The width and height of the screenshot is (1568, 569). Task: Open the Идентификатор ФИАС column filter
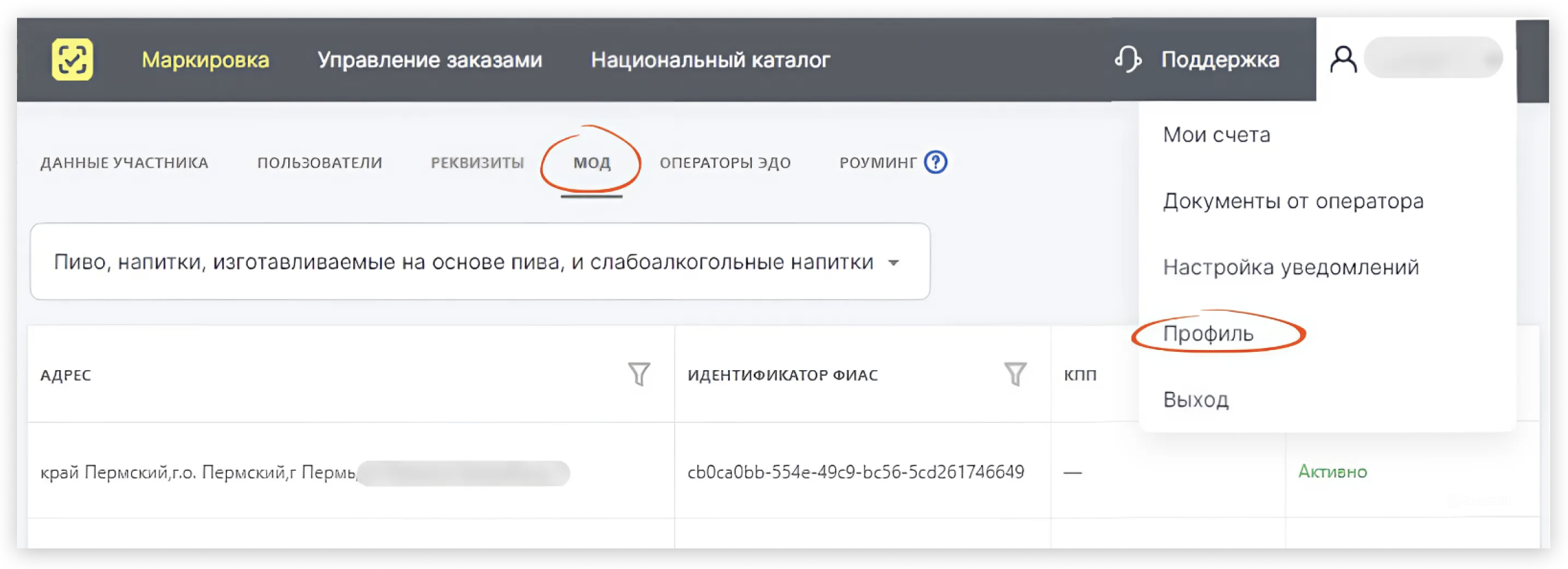[1014, 374]
